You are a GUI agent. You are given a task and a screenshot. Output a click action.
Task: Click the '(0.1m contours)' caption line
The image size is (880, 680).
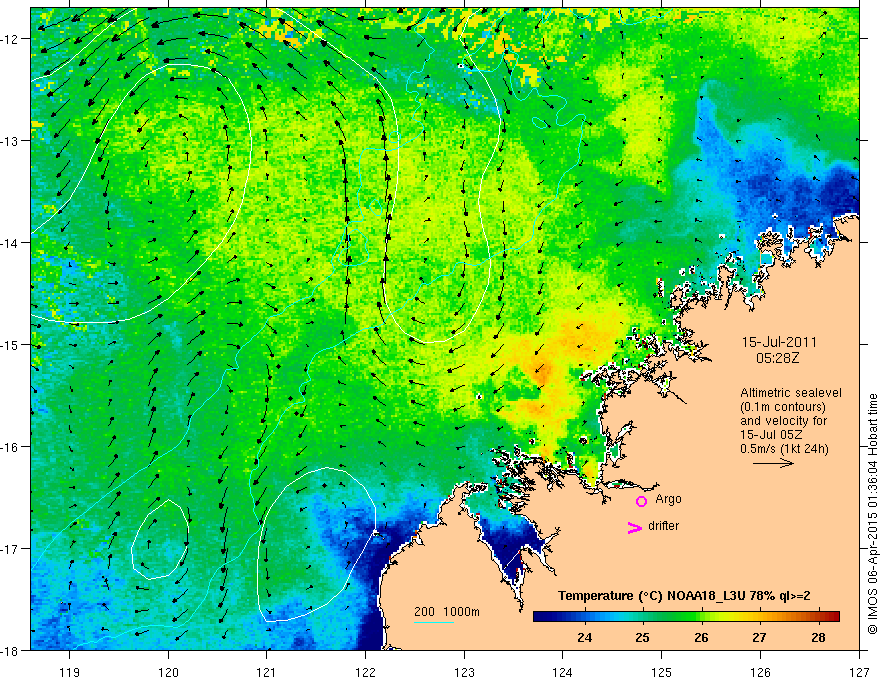tap(783, 407)
